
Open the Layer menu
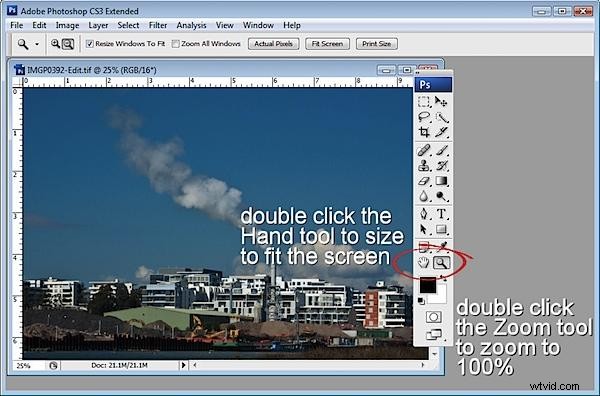click(x=98, y=25)
